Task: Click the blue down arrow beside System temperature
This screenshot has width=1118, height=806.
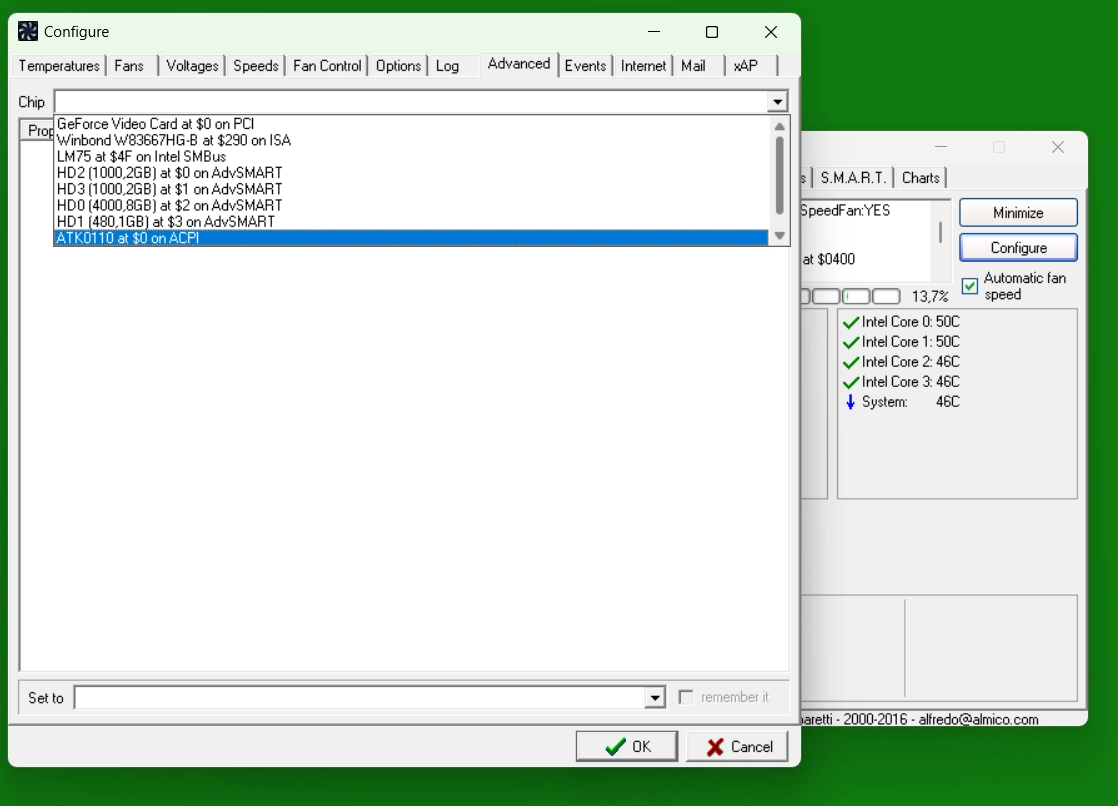Action: [x=850, y=402]
